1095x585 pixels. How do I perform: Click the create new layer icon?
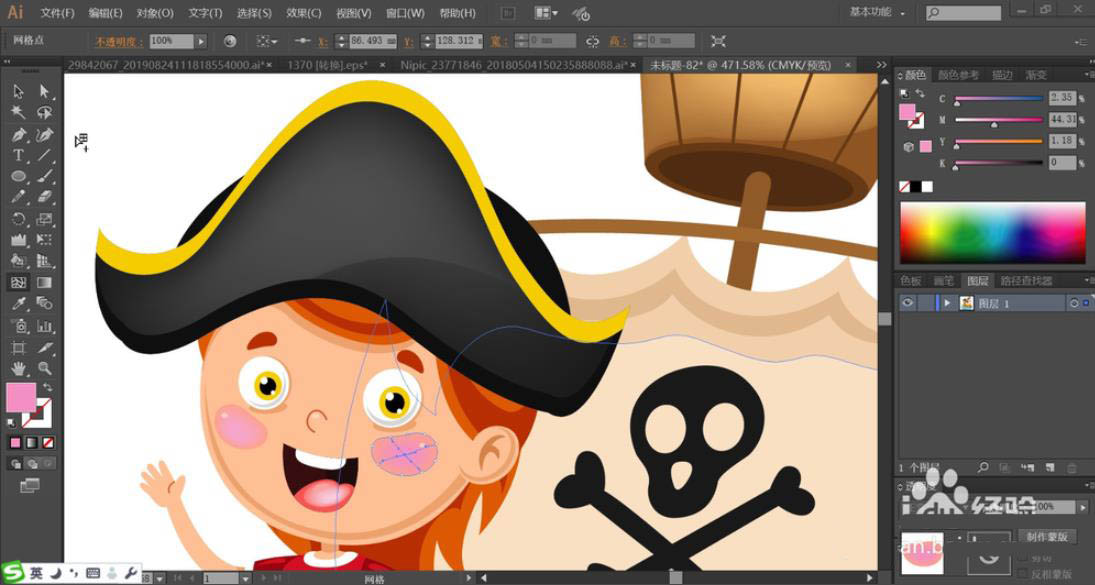[1049, 467]
